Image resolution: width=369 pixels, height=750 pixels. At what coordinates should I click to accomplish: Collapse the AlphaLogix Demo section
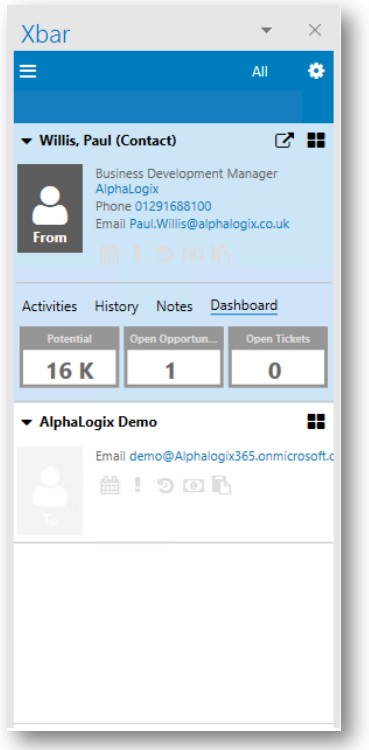(27, 422)
